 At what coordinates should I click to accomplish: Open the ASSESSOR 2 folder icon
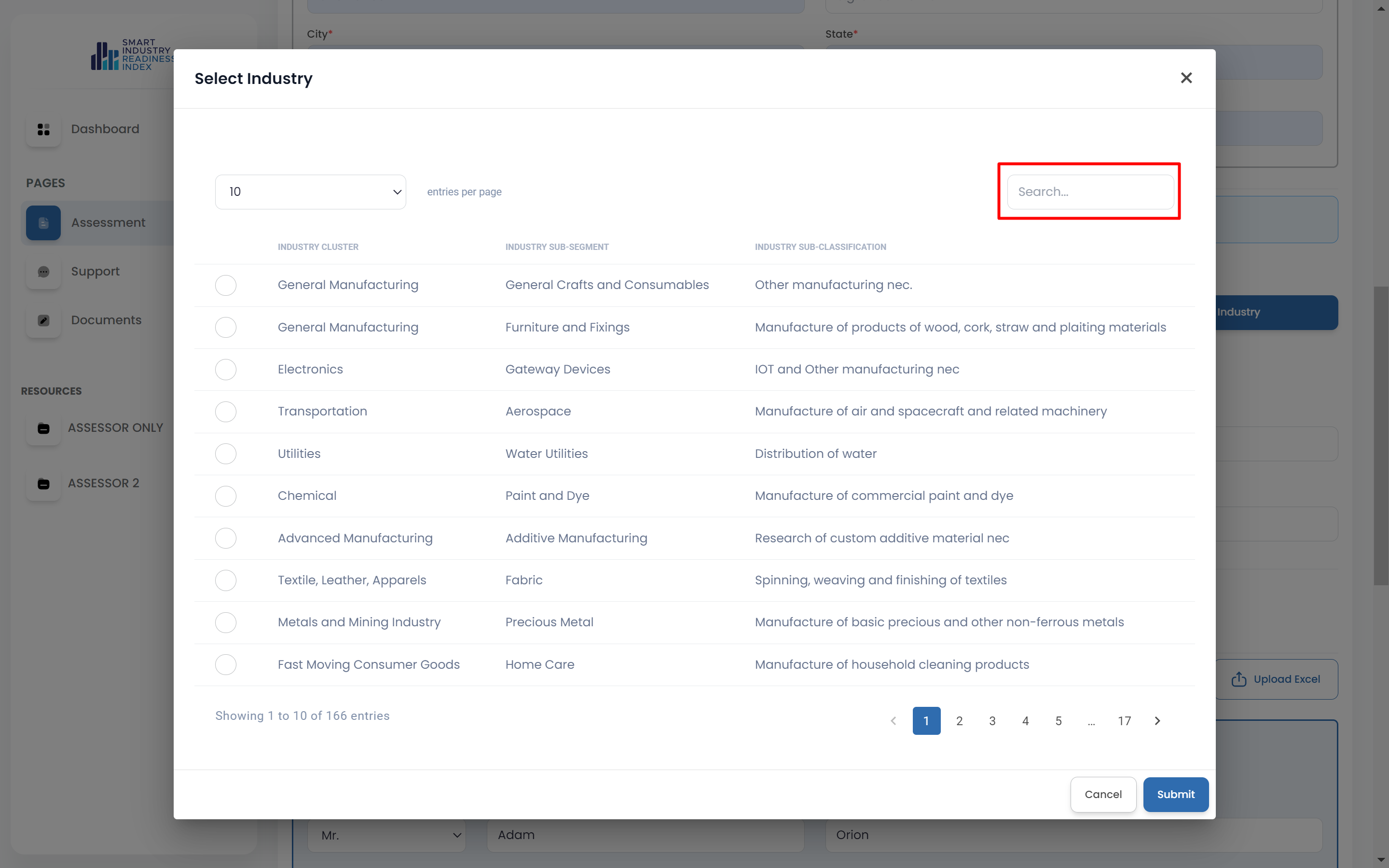[x=43, y=483]
